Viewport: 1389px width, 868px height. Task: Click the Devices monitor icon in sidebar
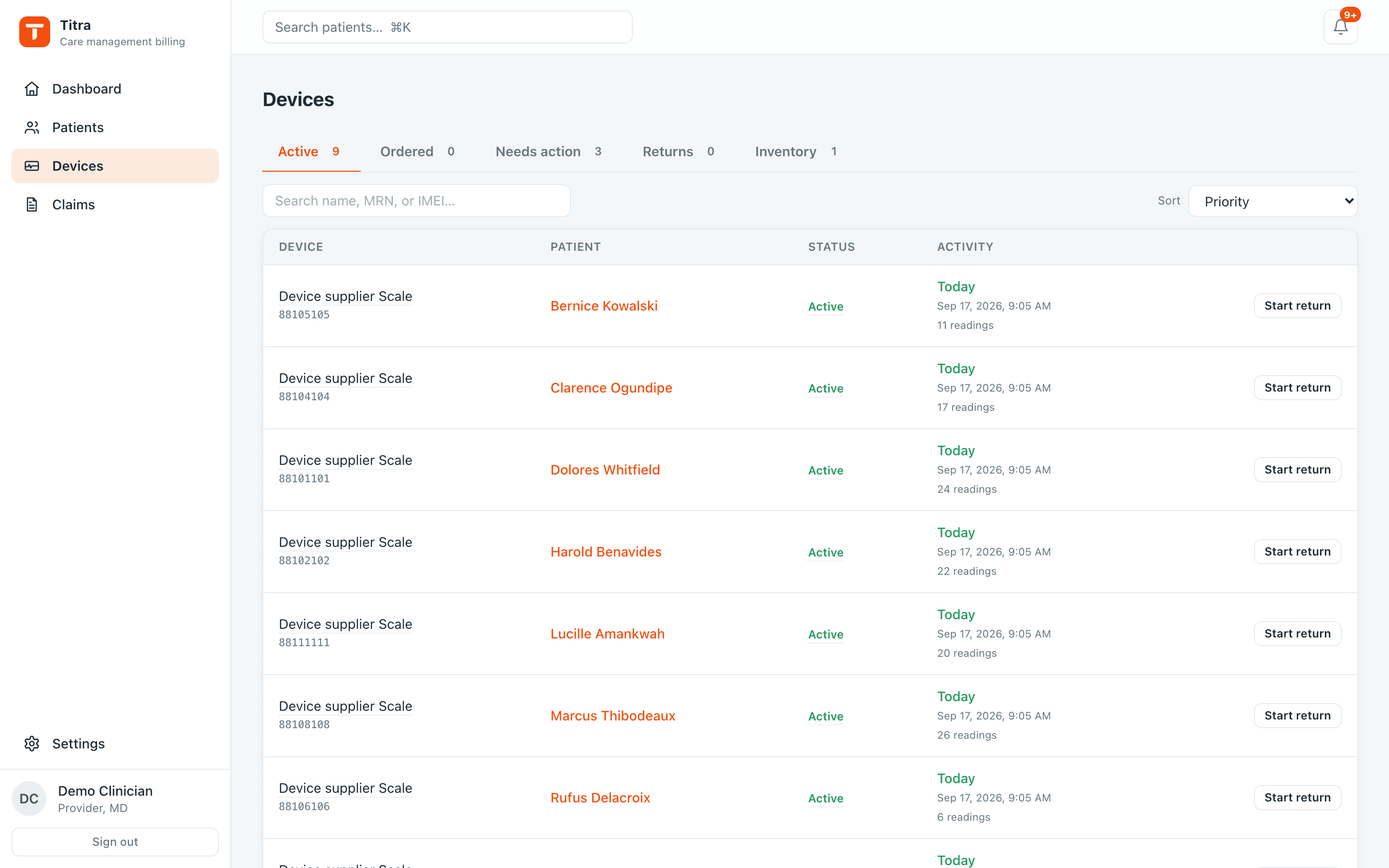click(31, 166)
